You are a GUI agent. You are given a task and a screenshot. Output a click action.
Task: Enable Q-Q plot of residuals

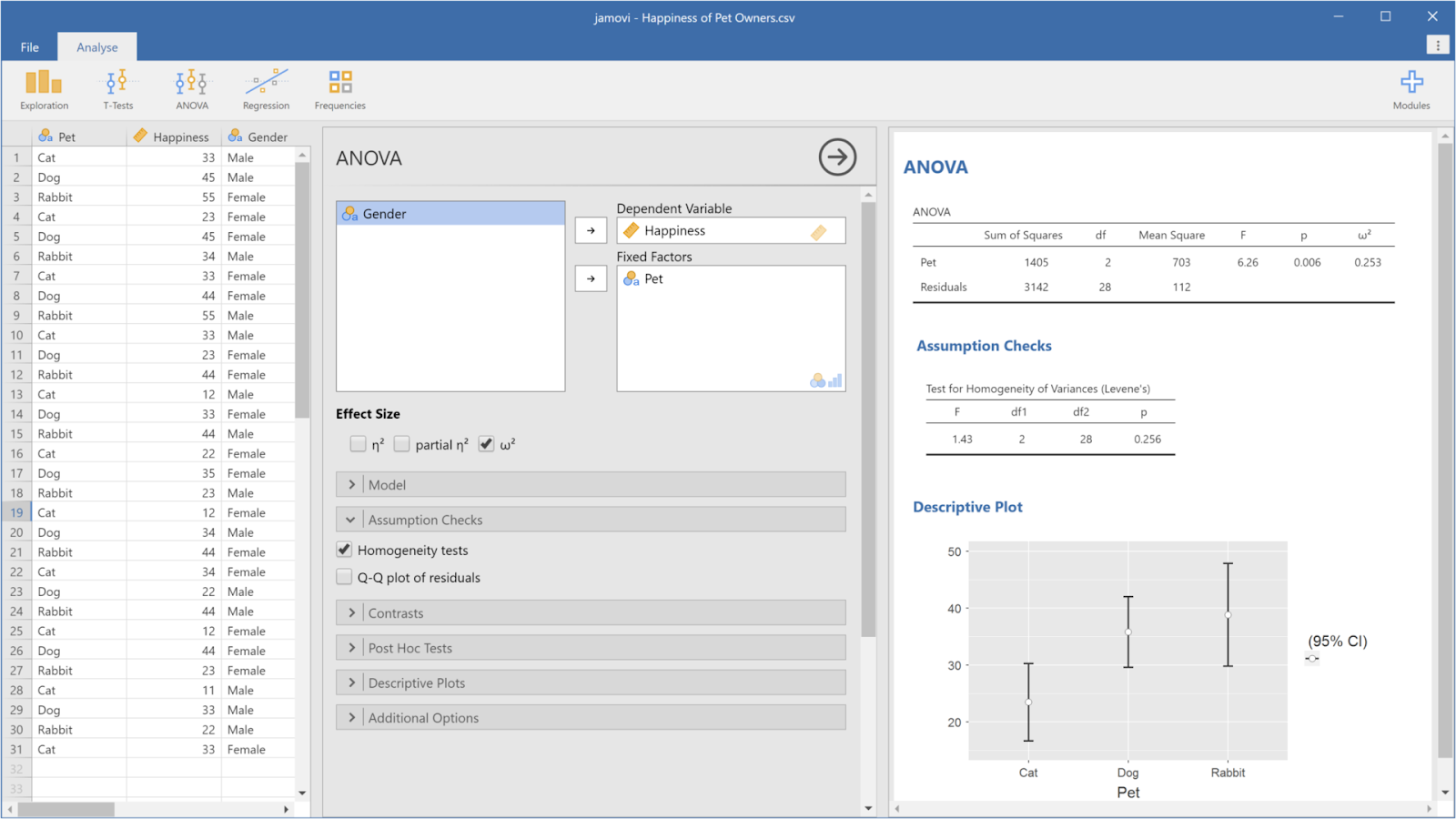344,577
